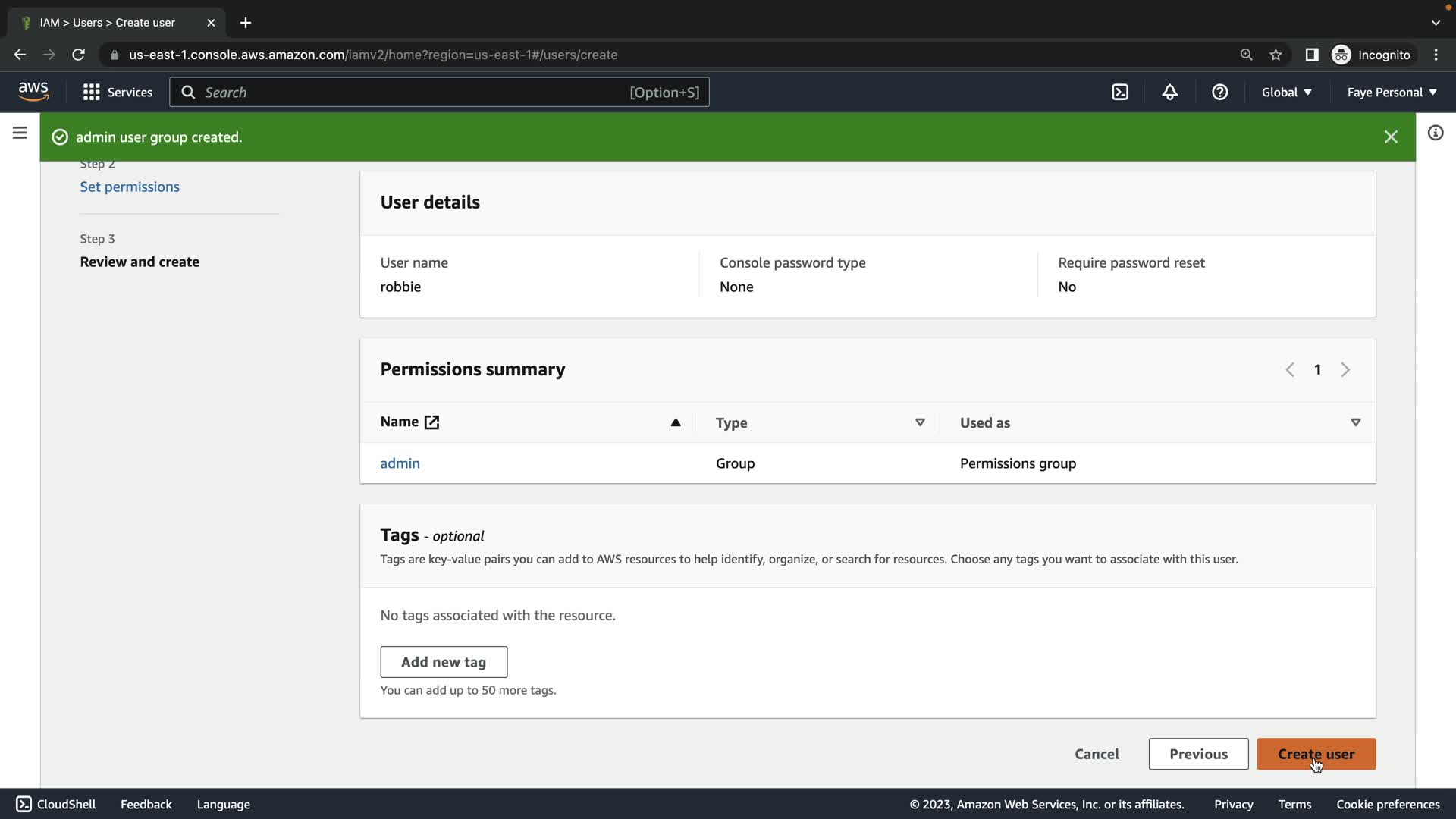Go to Set permissions step
The height and width of the screenshot is (819, 1456).
pyautogui.click(x=130, y=187)
